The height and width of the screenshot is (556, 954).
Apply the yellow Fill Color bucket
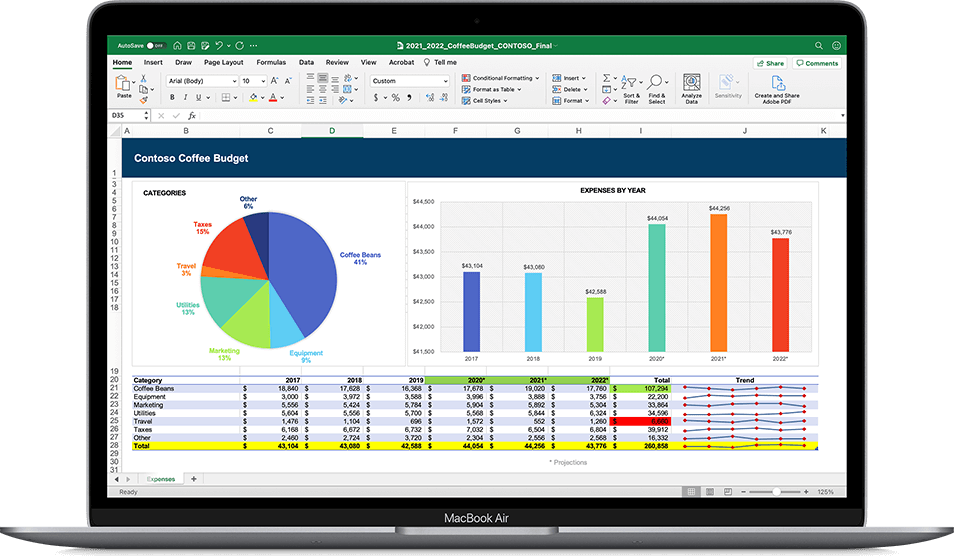pos(254,97)
